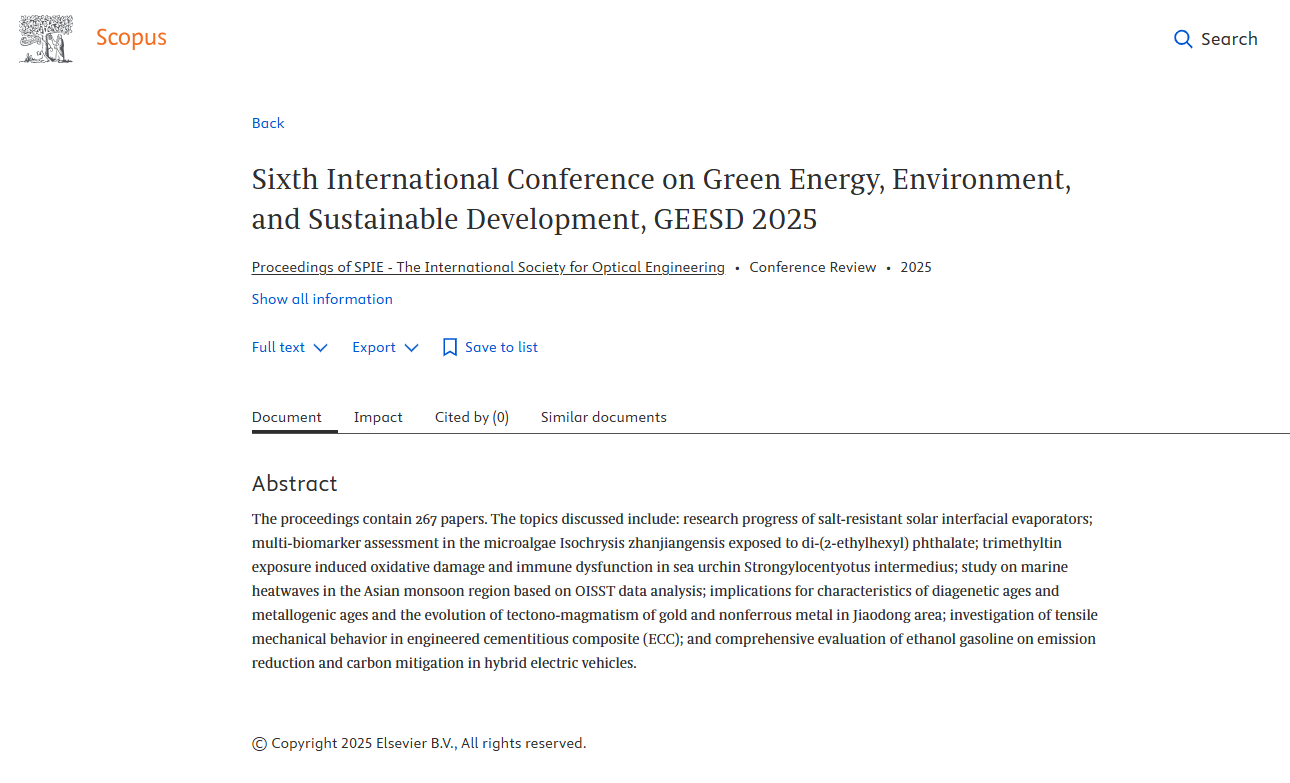Click the Elsevier tree logo

point(46,40)
